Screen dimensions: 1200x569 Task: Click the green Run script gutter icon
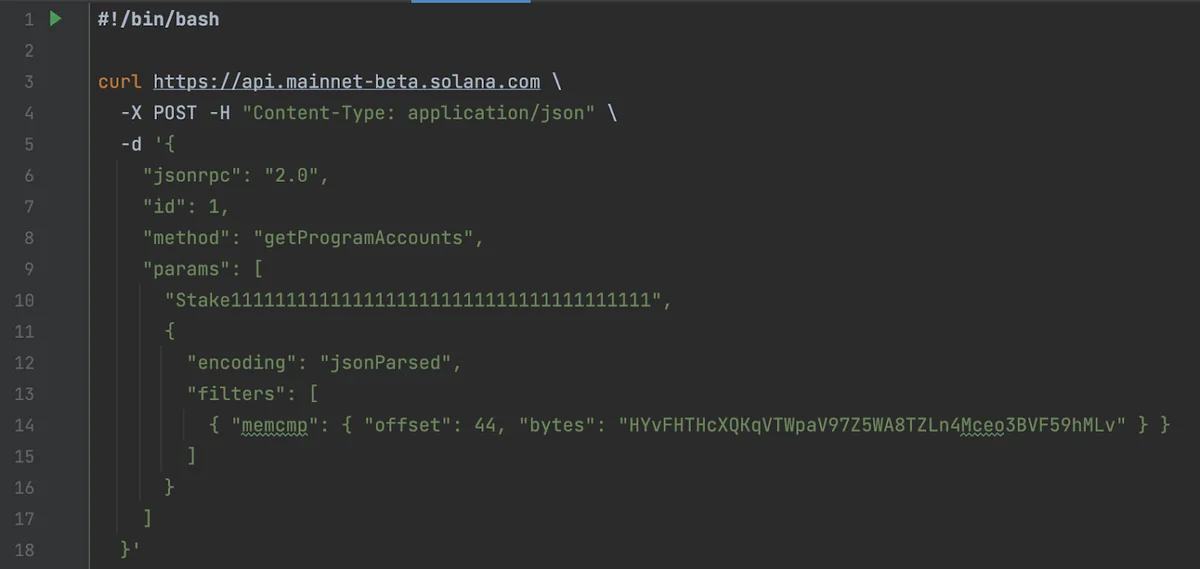click(56, 19)
